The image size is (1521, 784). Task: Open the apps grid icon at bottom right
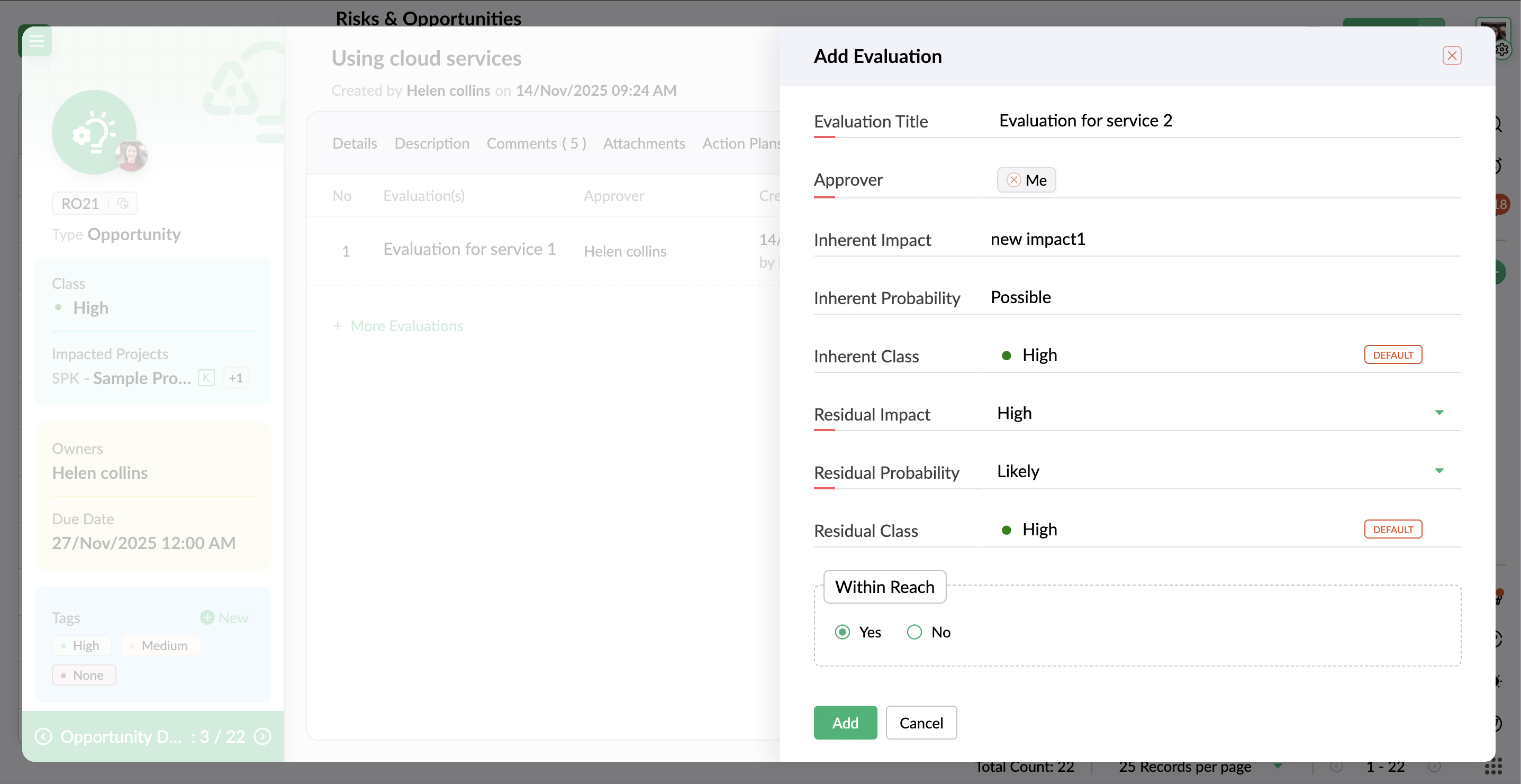(1492, 767)
